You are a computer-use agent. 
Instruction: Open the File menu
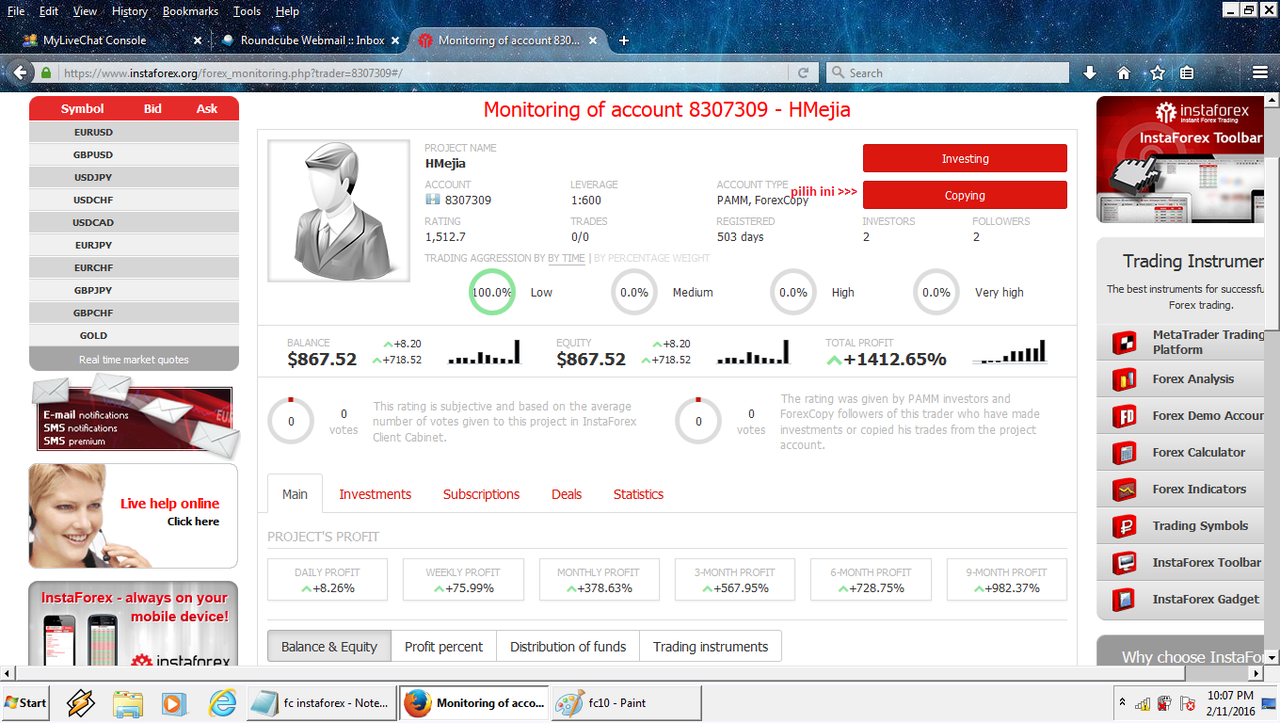click(16, 11)
